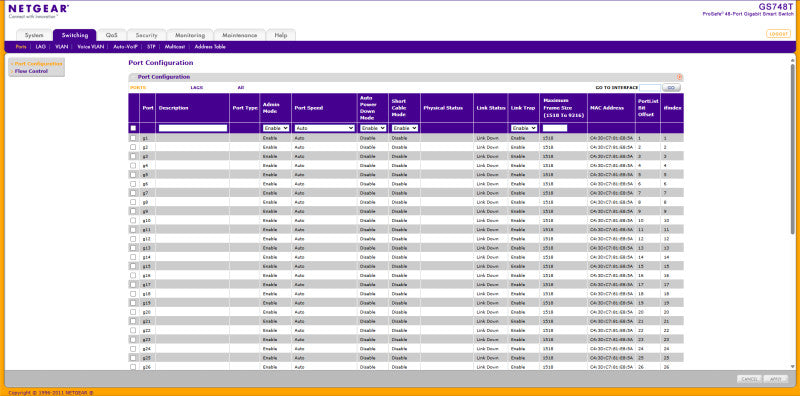Open the VLAN submenu
Screen dimensions: 800x396
(x=62, y=46)
